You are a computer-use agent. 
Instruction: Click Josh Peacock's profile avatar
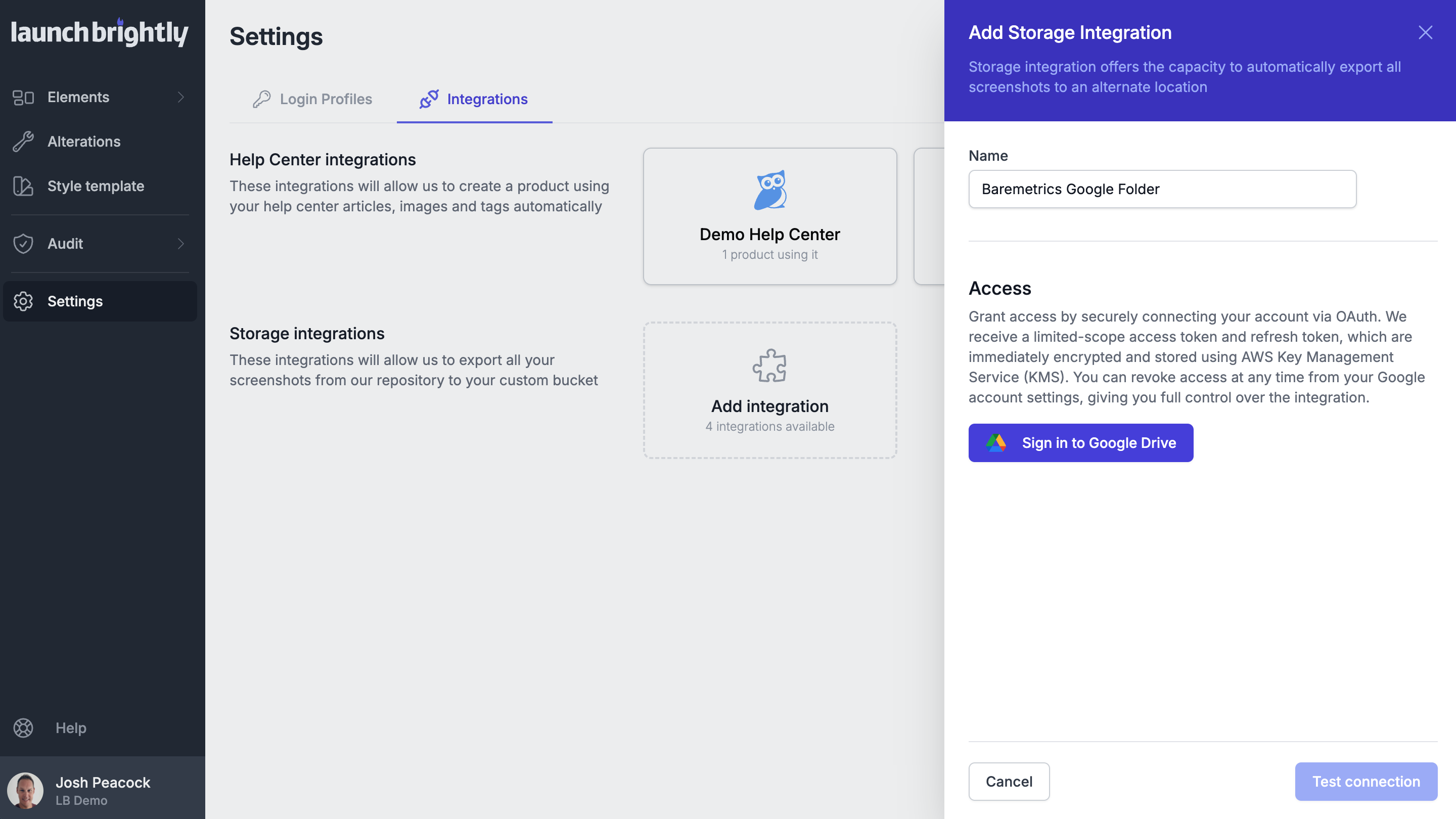pos(25,790)
